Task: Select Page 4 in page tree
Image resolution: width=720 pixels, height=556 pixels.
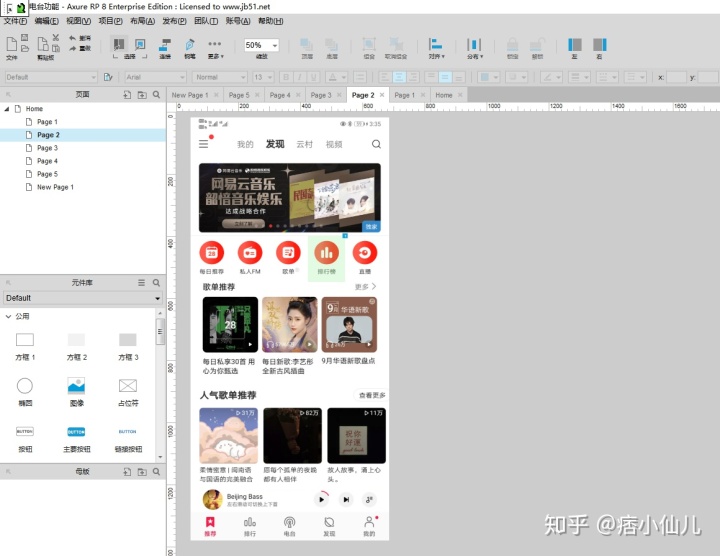Action: 47,161
